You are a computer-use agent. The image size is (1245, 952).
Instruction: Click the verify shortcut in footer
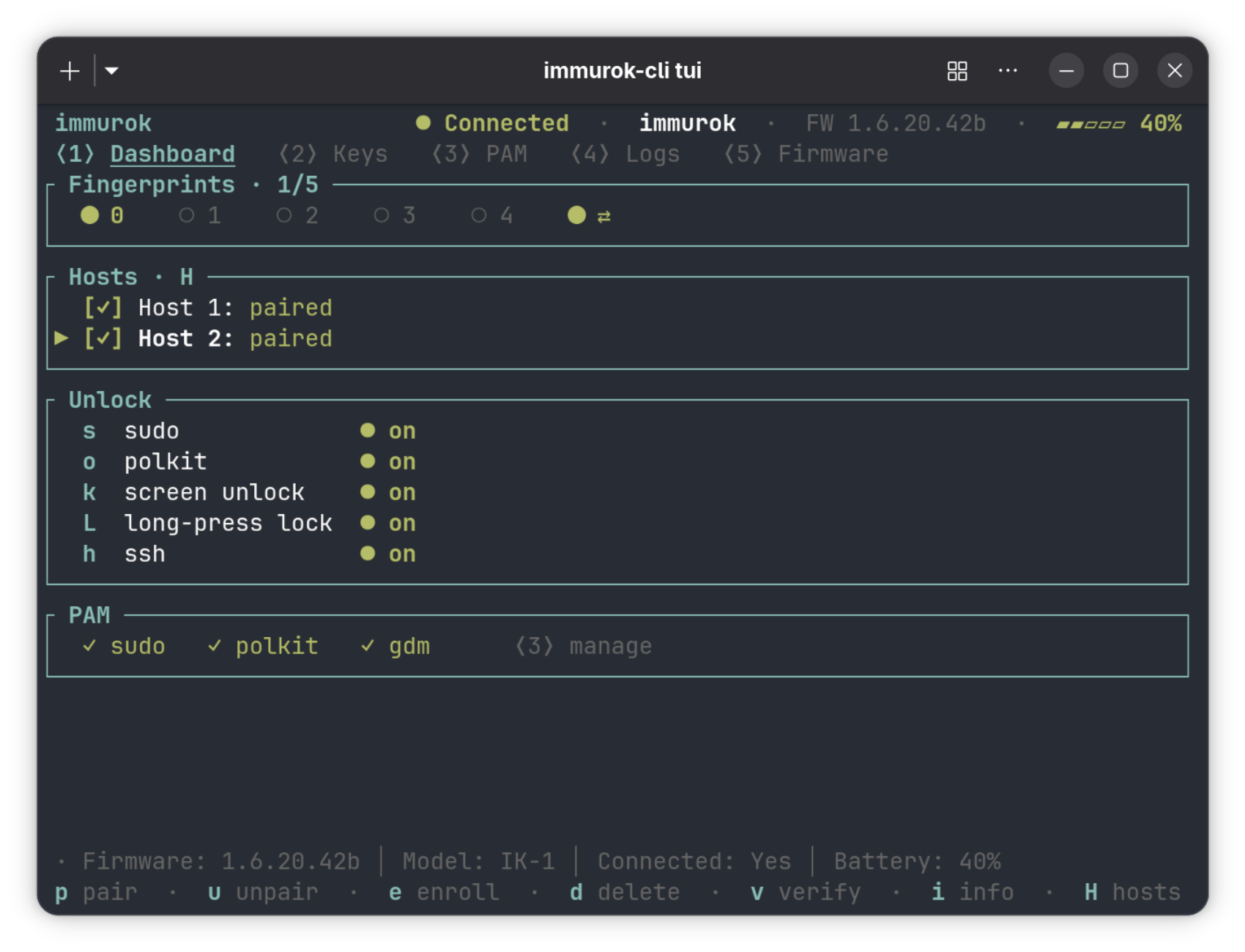click(x=806, y=892)
